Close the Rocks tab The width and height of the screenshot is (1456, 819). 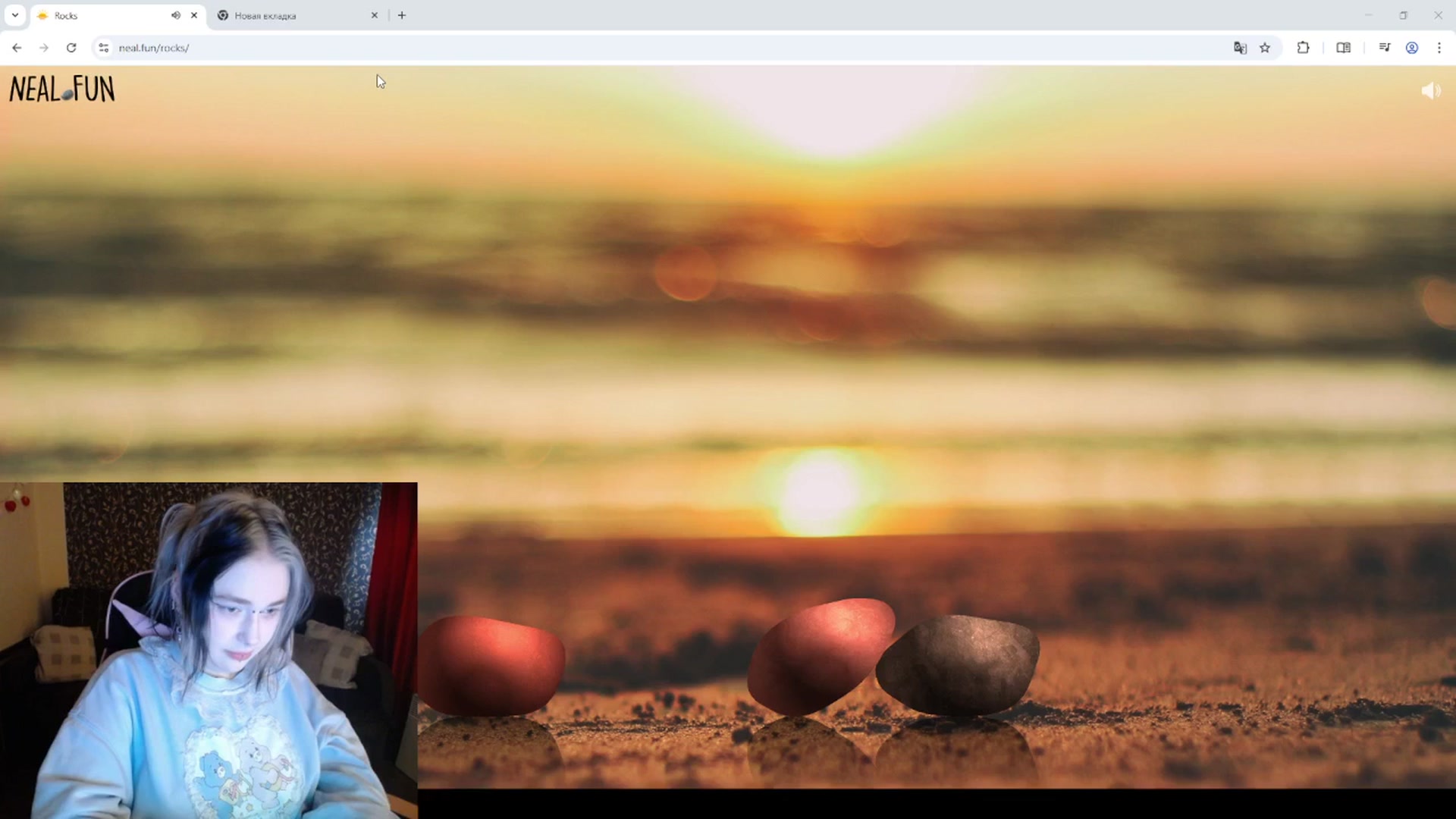pyautogui.click(x=194, y=15)
